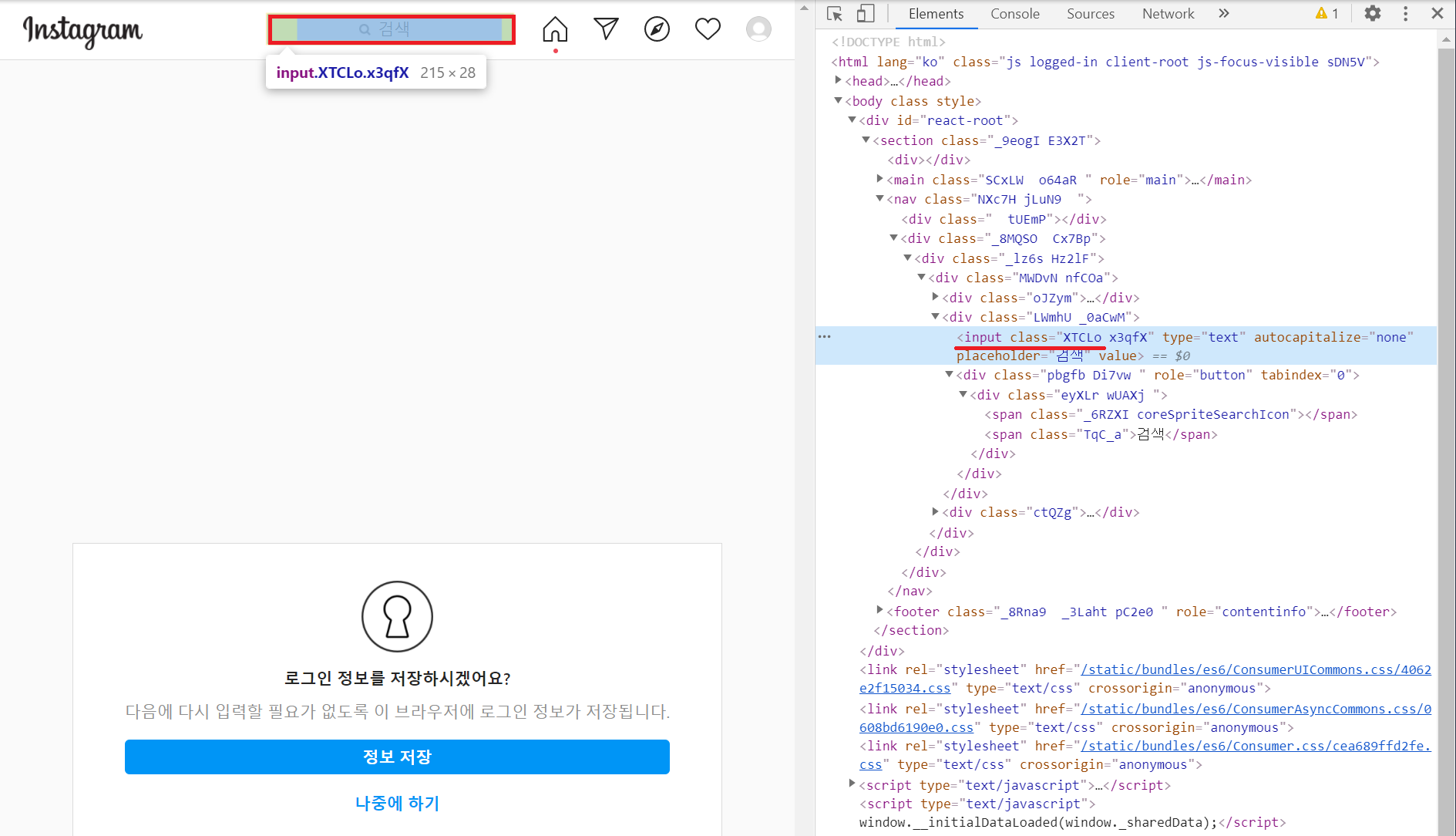
Task: Show more DevTools tabs chevron
Action: [1223, 14]
